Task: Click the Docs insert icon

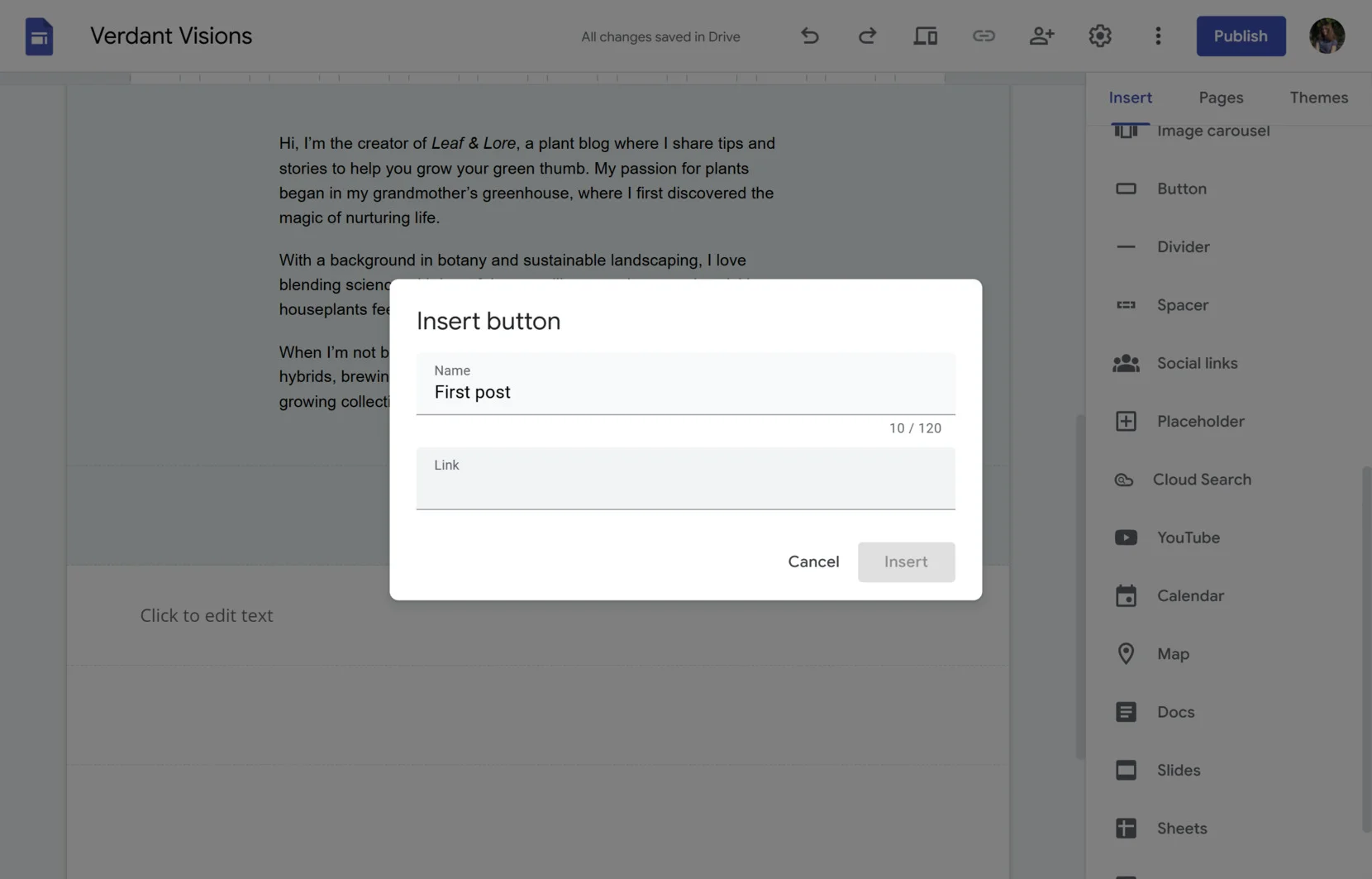Action: (x=1126, y=711)
